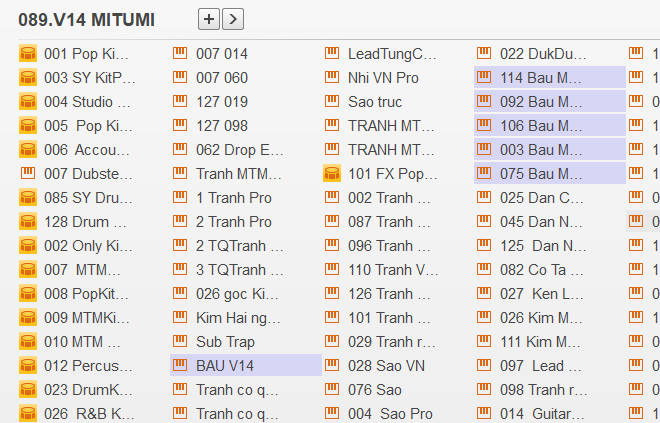The width and height of the screenshot is (660, 423).
Task: Click the right arrow button beside the title
Action: [x=232, y=18]
